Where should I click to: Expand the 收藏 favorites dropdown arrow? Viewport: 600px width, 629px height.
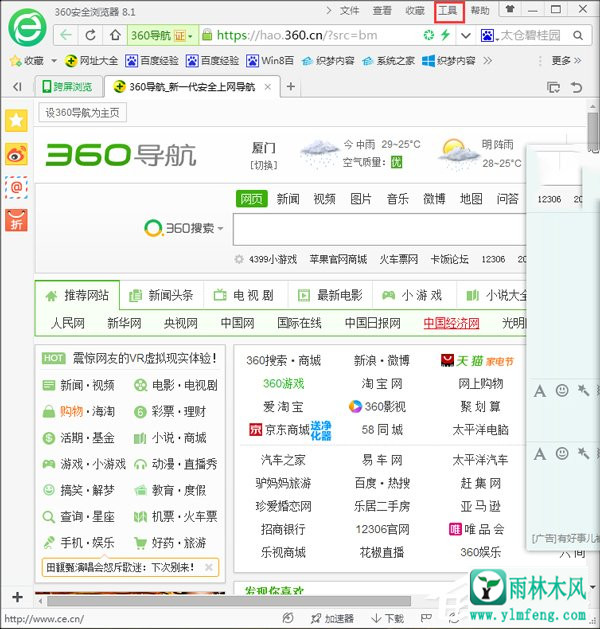tap(54, 61)
